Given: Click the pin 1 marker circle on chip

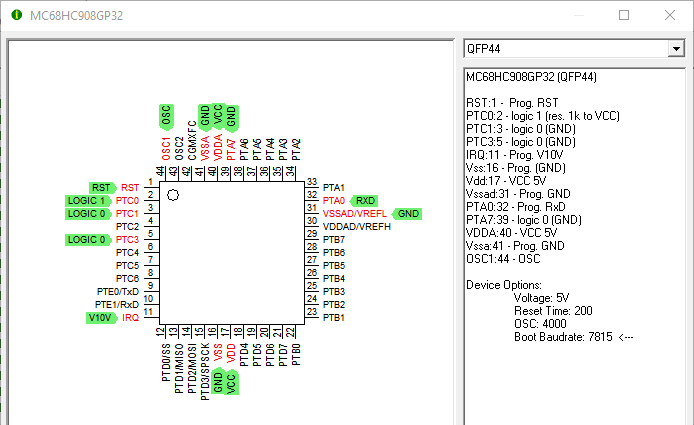Looking at the screenshot, I should (173, 195).
